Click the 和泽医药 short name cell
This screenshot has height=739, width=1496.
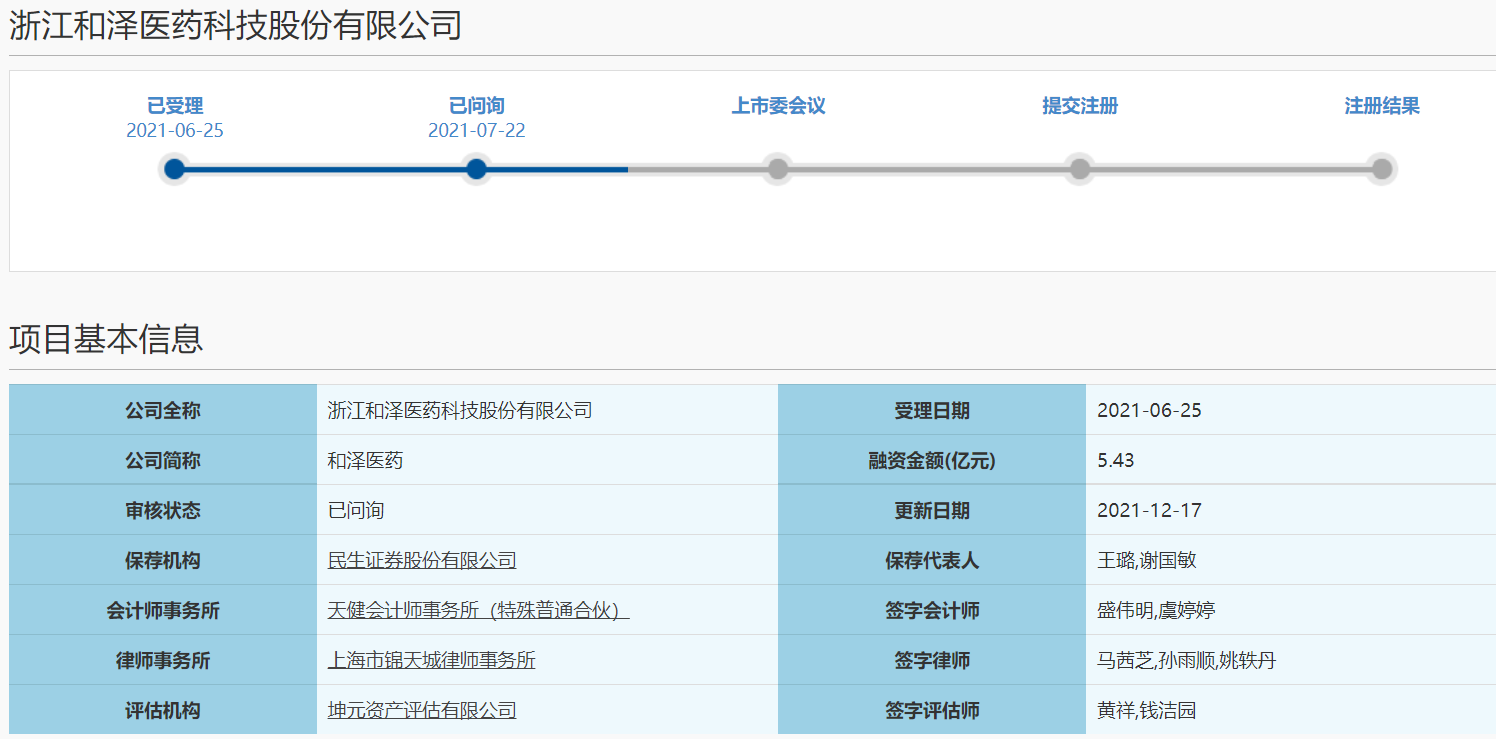[547, 460]
